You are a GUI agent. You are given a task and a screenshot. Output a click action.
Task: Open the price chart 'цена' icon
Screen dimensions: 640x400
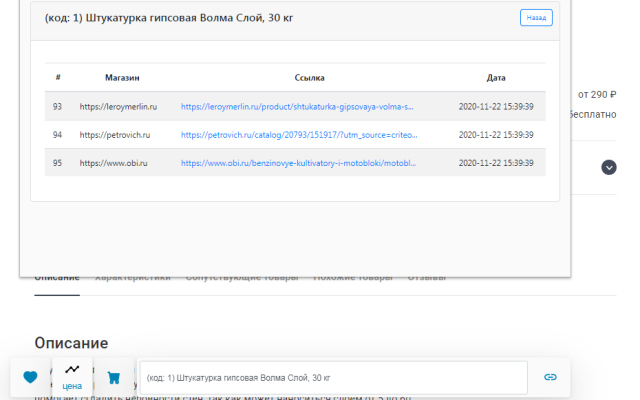point(72,375)
